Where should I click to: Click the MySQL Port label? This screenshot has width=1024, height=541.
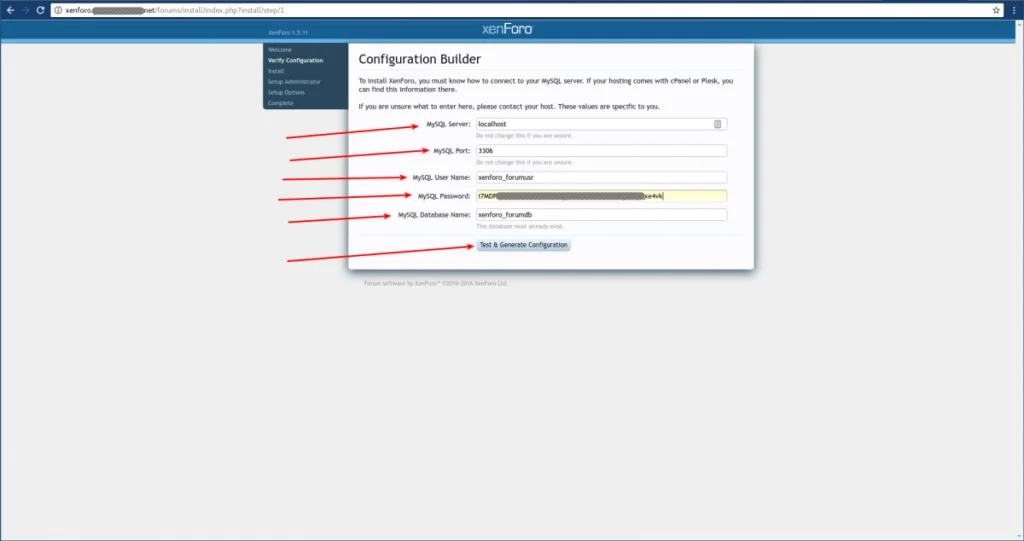pyautogui.click(x=451, y=151)
